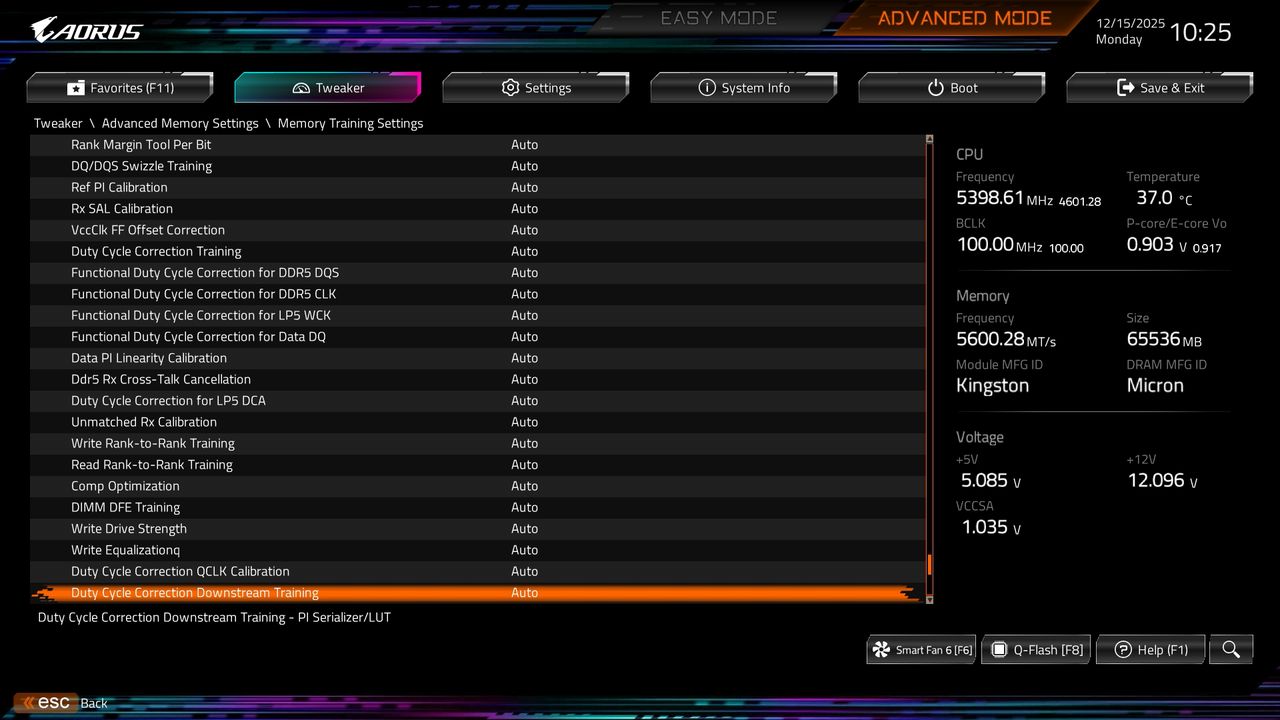1280x720 pixels.
Task: Click the esc back chevron icon
Action: point(27,702)
